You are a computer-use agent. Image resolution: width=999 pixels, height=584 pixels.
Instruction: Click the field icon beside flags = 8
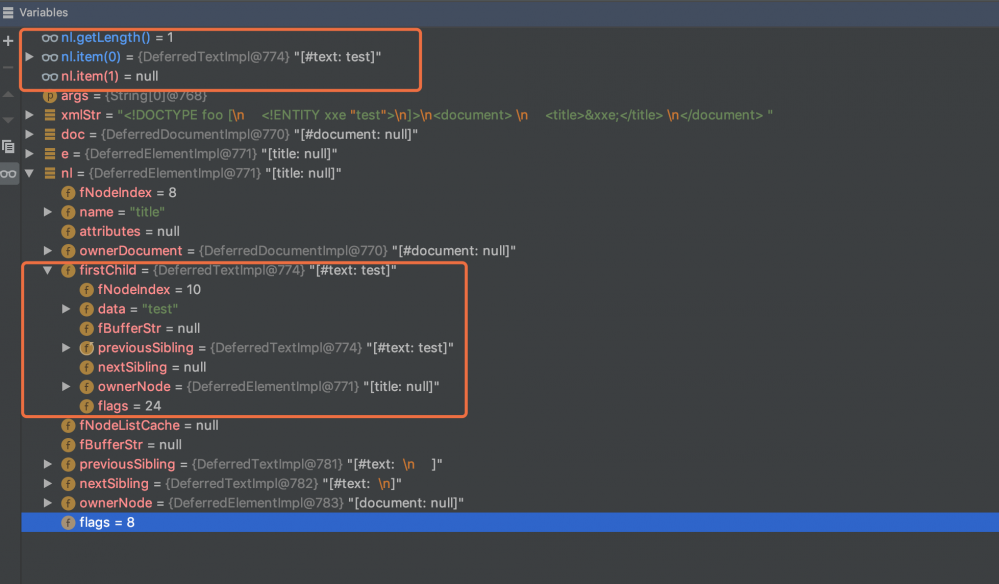pyautogui.click(x=68, y=523)
